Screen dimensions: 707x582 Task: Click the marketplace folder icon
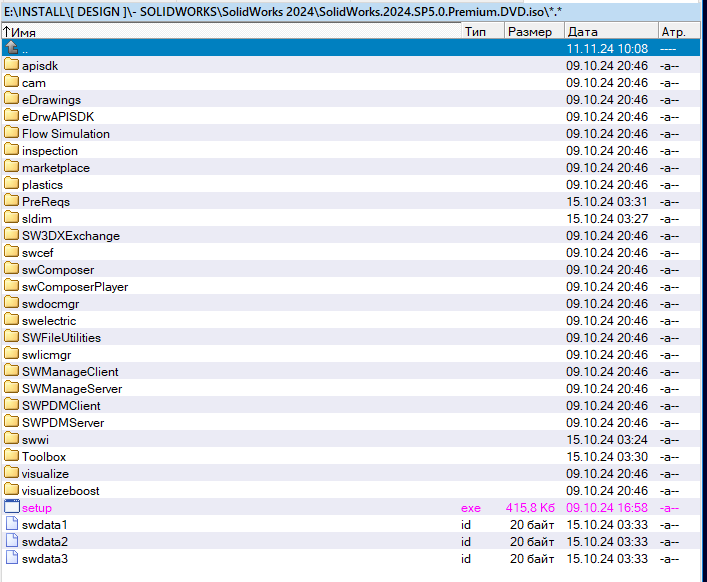point(12,167)
